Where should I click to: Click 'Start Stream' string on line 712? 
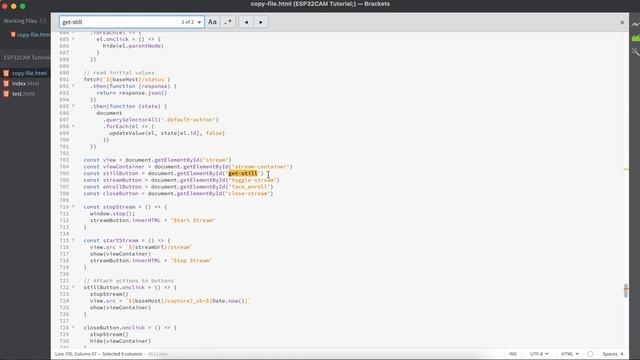point(193,220)
